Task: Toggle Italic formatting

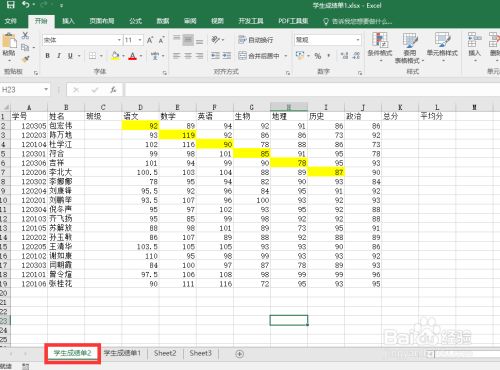Action: click(59, 56)
